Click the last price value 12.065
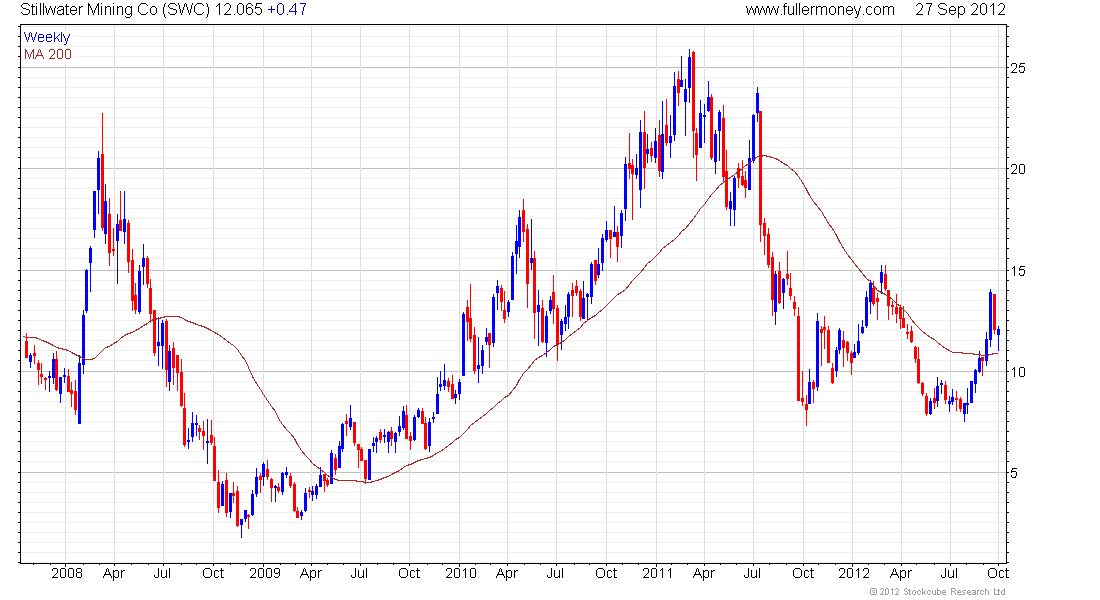The width and height of the screenshot is (1100, 600). point(239,10)
